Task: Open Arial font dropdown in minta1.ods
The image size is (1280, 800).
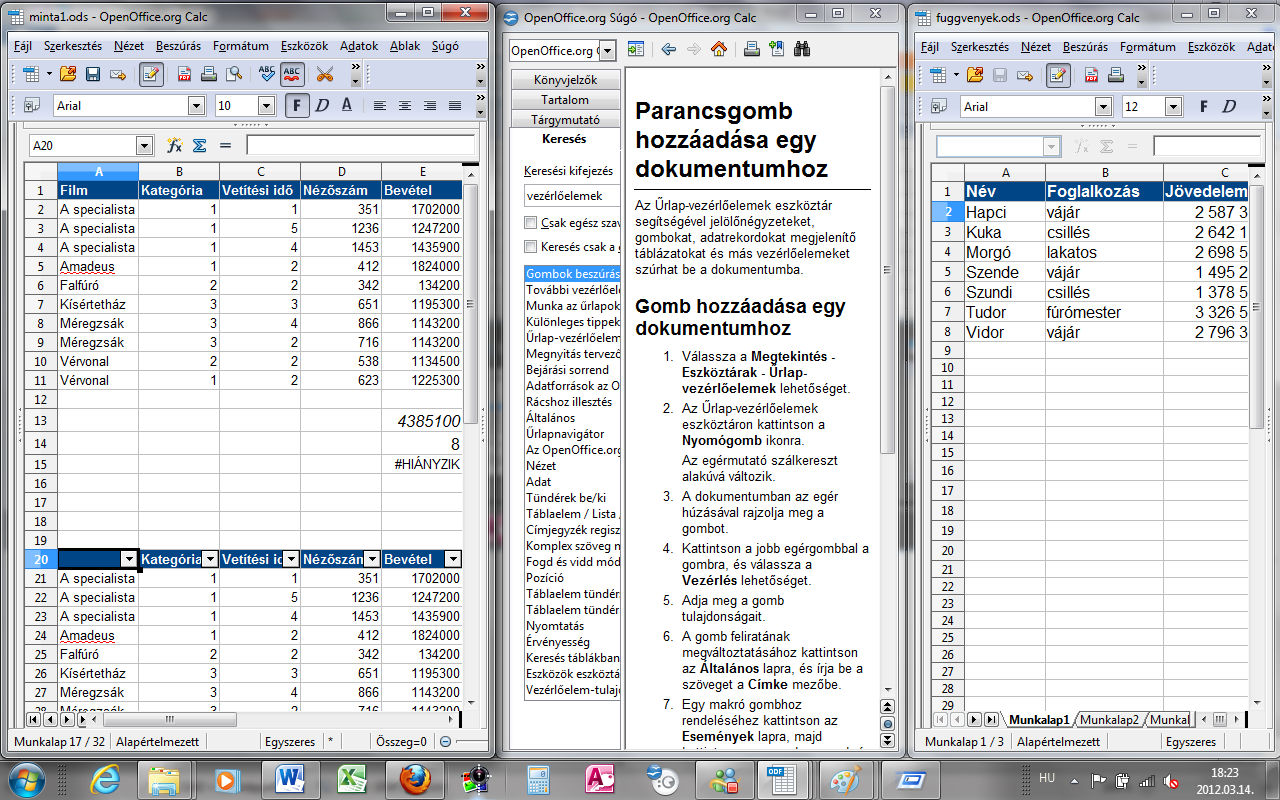Action: [198, 105]
